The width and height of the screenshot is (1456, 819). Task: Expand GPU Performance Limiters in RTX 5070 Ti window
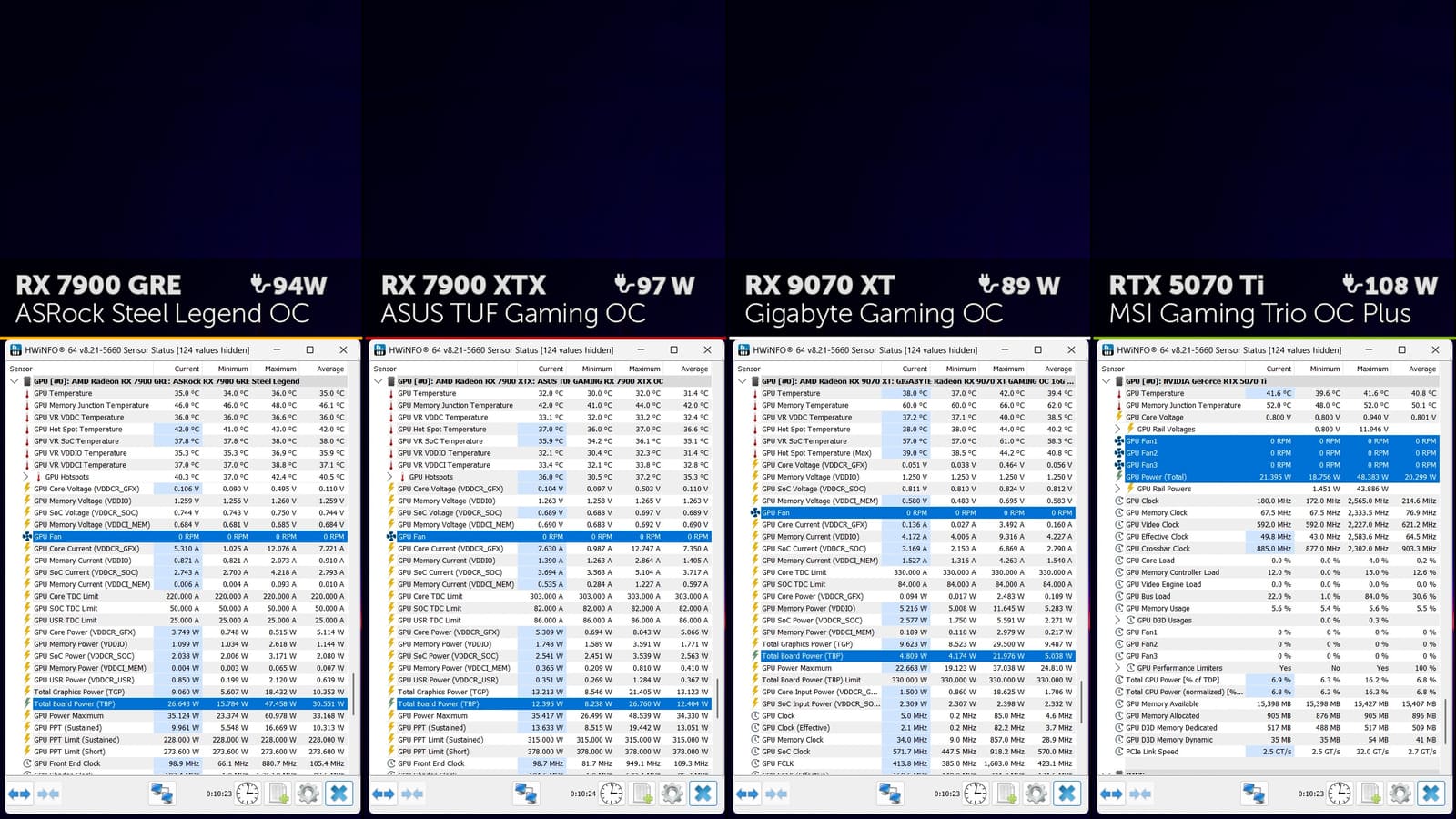[x=1117, y=668]
